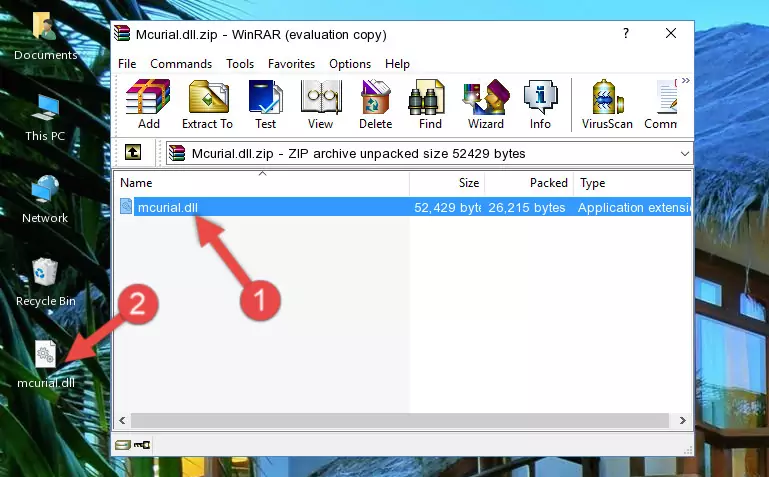The image size is (769, 477).
Task: Click the Extract To toolbar icon
Action: [207, 104]
